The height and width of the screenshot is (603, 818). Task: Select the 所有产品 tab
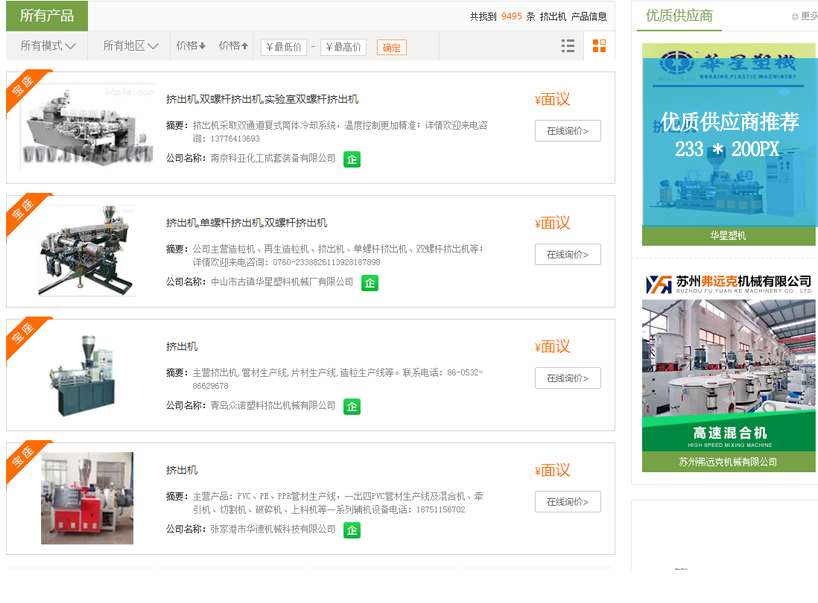click(x=47, y=16)
